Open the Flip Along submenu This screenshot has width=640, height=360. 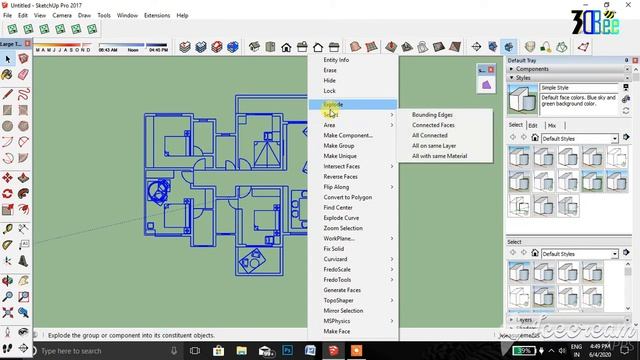391,187
